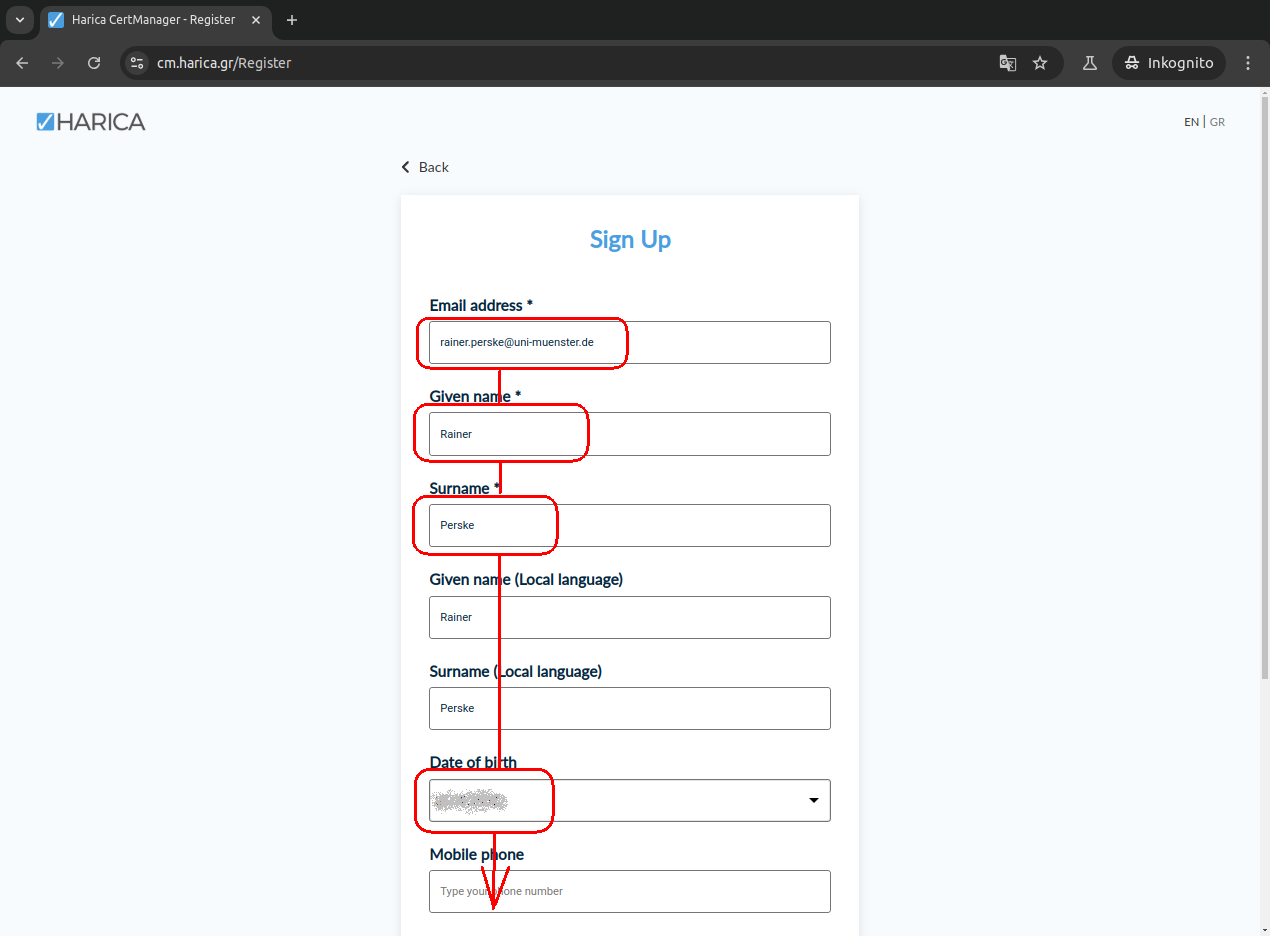
Task: Open a new tab with plus icon
Action: [x=292, y=20]
